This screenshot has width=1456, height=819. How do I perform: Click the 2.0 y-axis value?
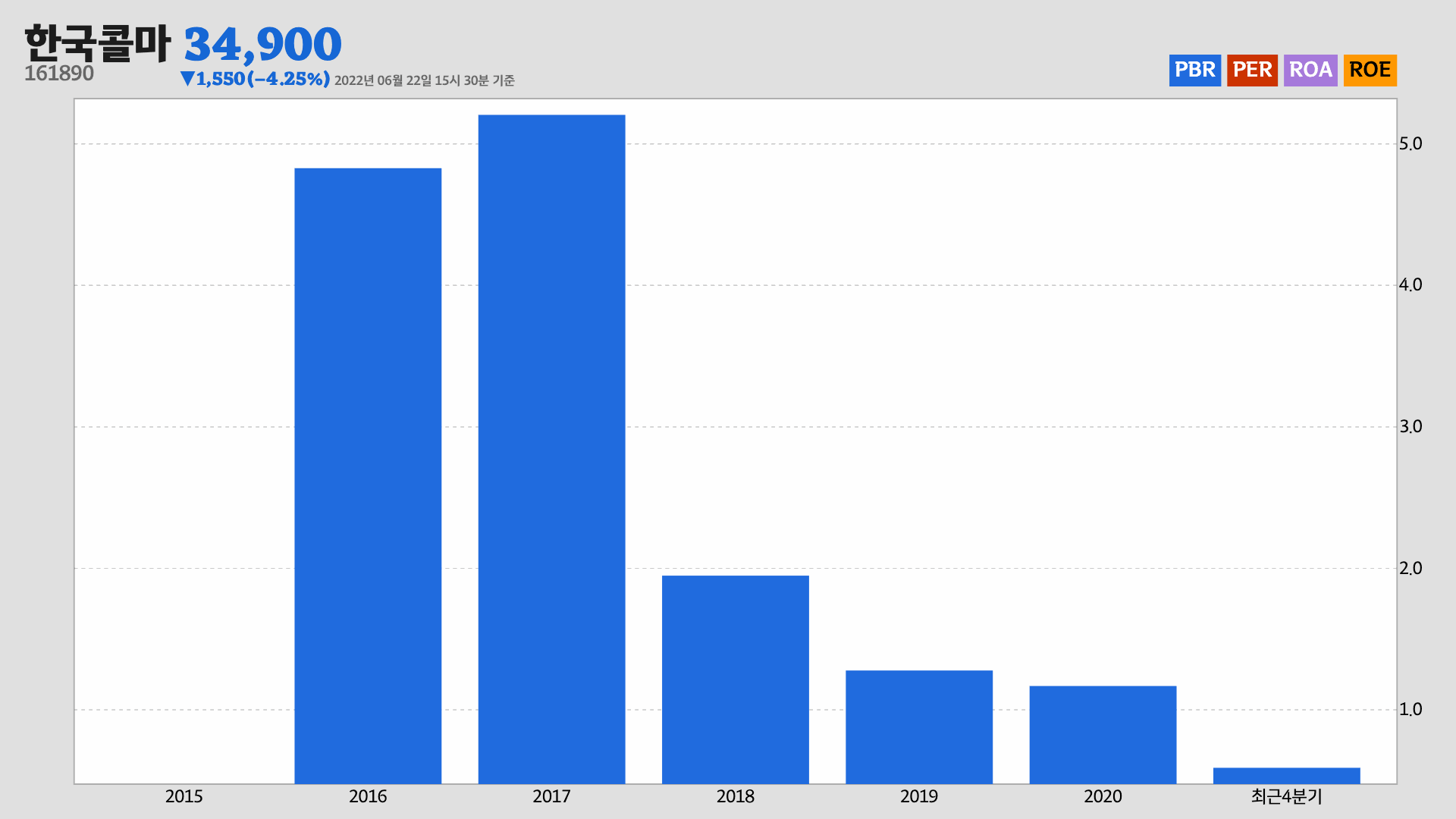(1410, 568)
